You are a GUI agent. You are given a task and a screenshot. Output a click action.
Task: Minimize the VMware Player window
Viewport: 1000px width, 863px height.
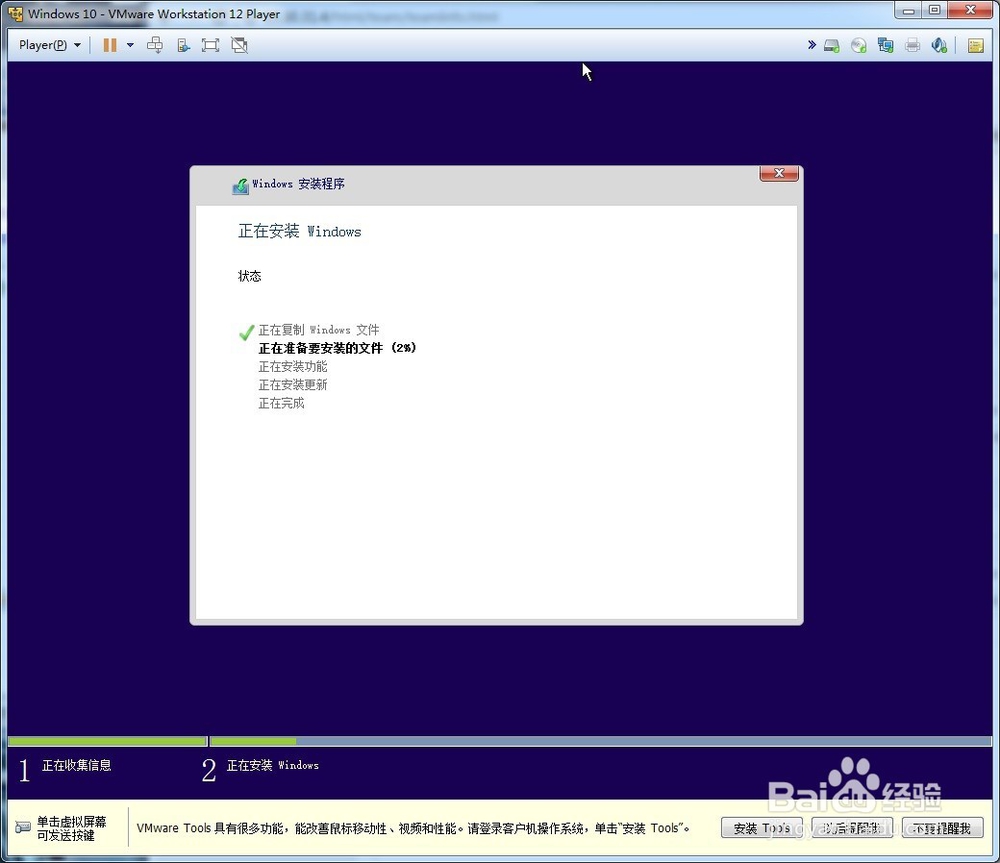[x=908, y=11]
